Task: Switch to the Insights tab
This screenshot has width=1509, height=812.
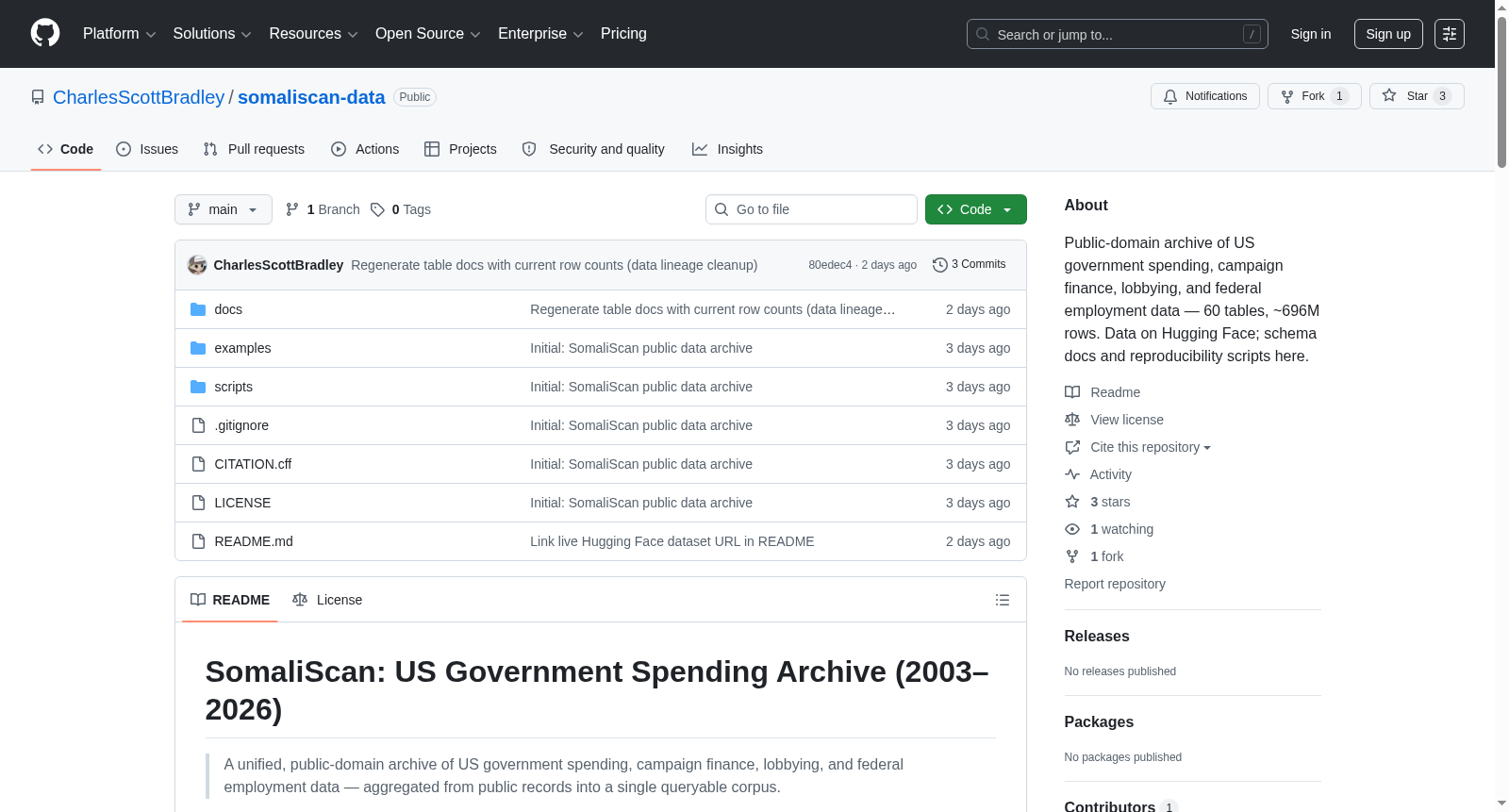Action: (727, 149)
